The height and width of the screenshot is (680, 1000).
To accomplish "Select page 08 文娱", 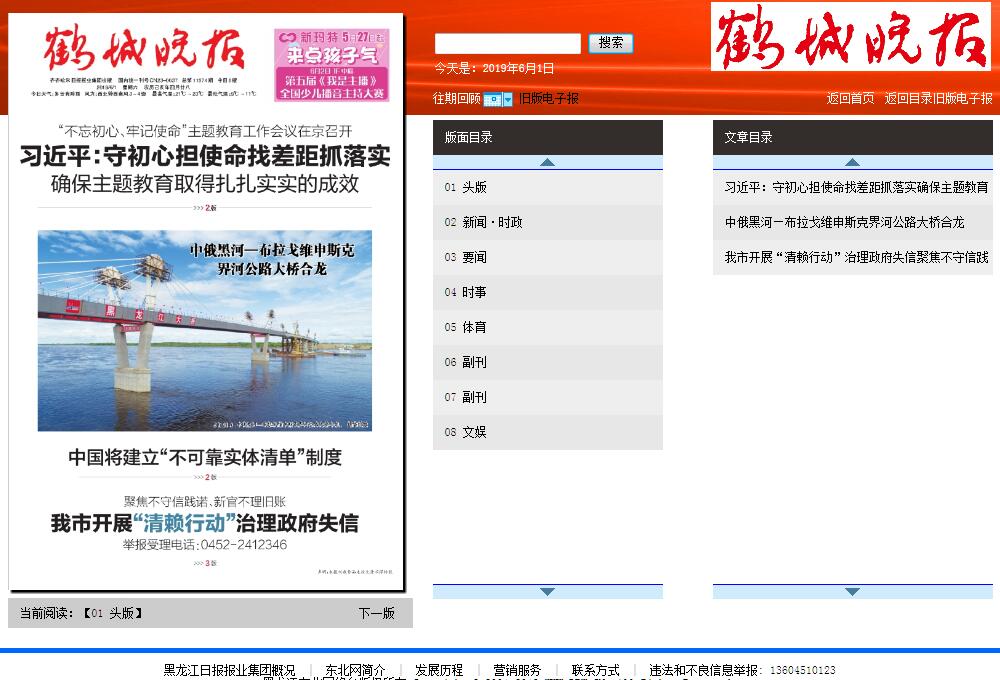I will pos(548,432).
